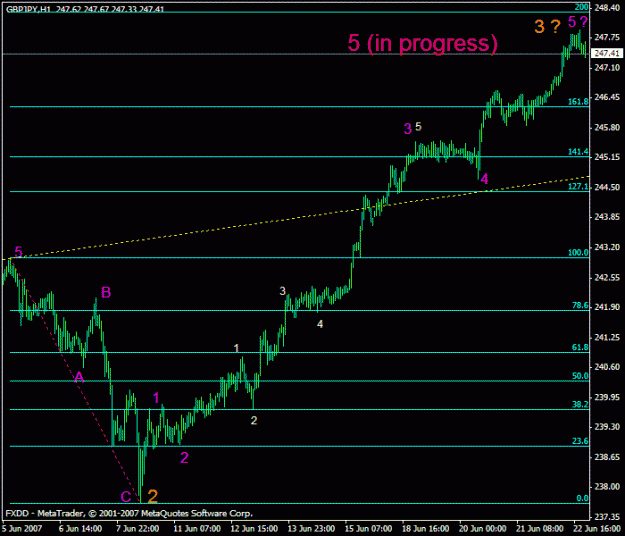
Task: Click the 38.2 Fibonacci level label
Action: coord(580,404)
